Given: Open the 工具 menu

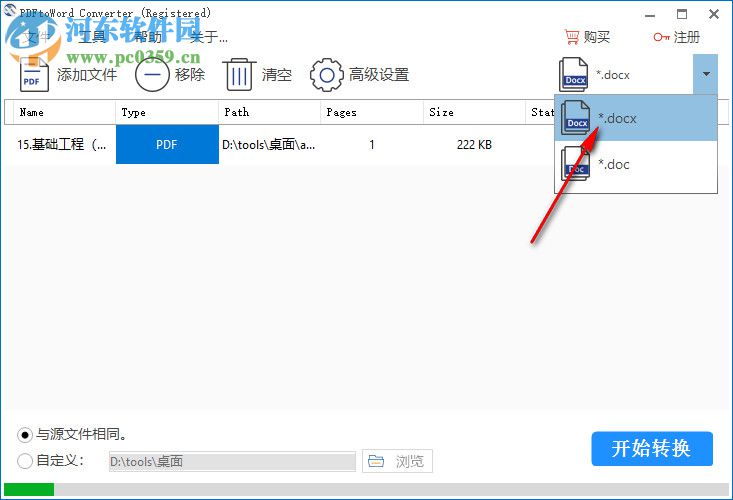Looking at the screenshot, I should (x=93, y=37).
